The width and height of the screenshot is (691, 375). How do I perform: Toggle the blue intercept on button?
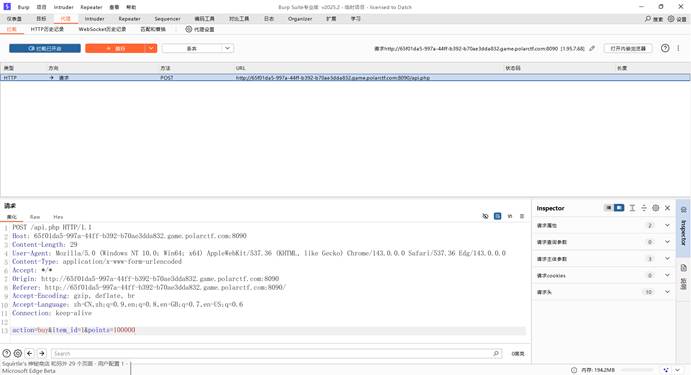[x=45, y=48]
